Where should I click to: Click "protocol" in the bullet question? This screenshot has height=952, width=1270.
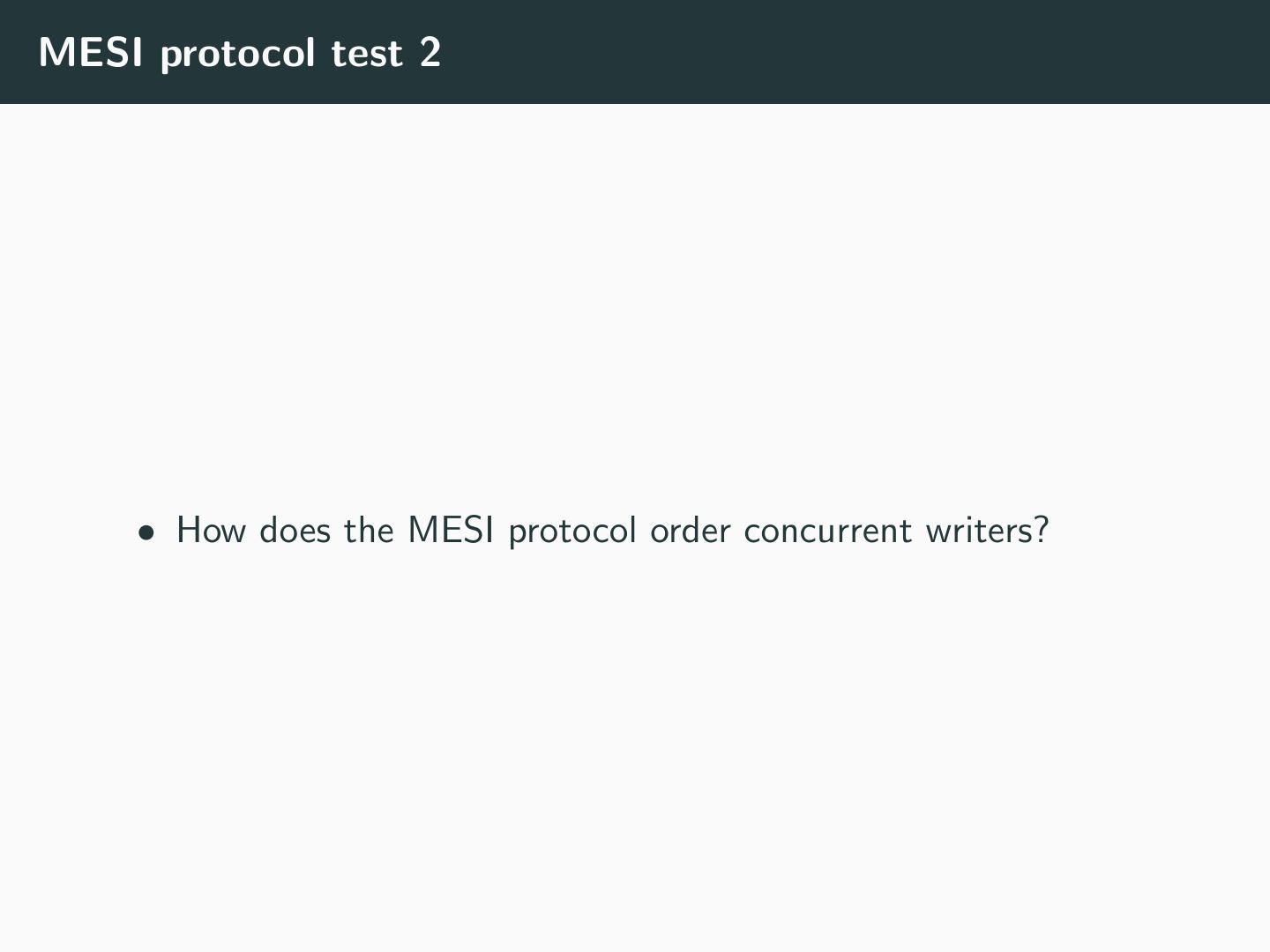[571, 532]
